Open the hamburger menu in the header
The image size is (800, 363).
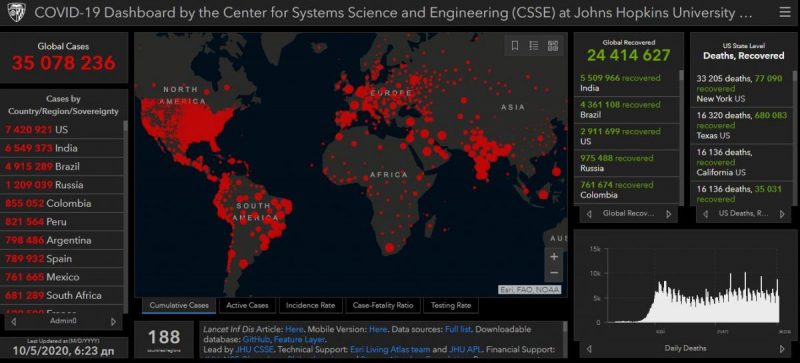(x=785, y=13)
